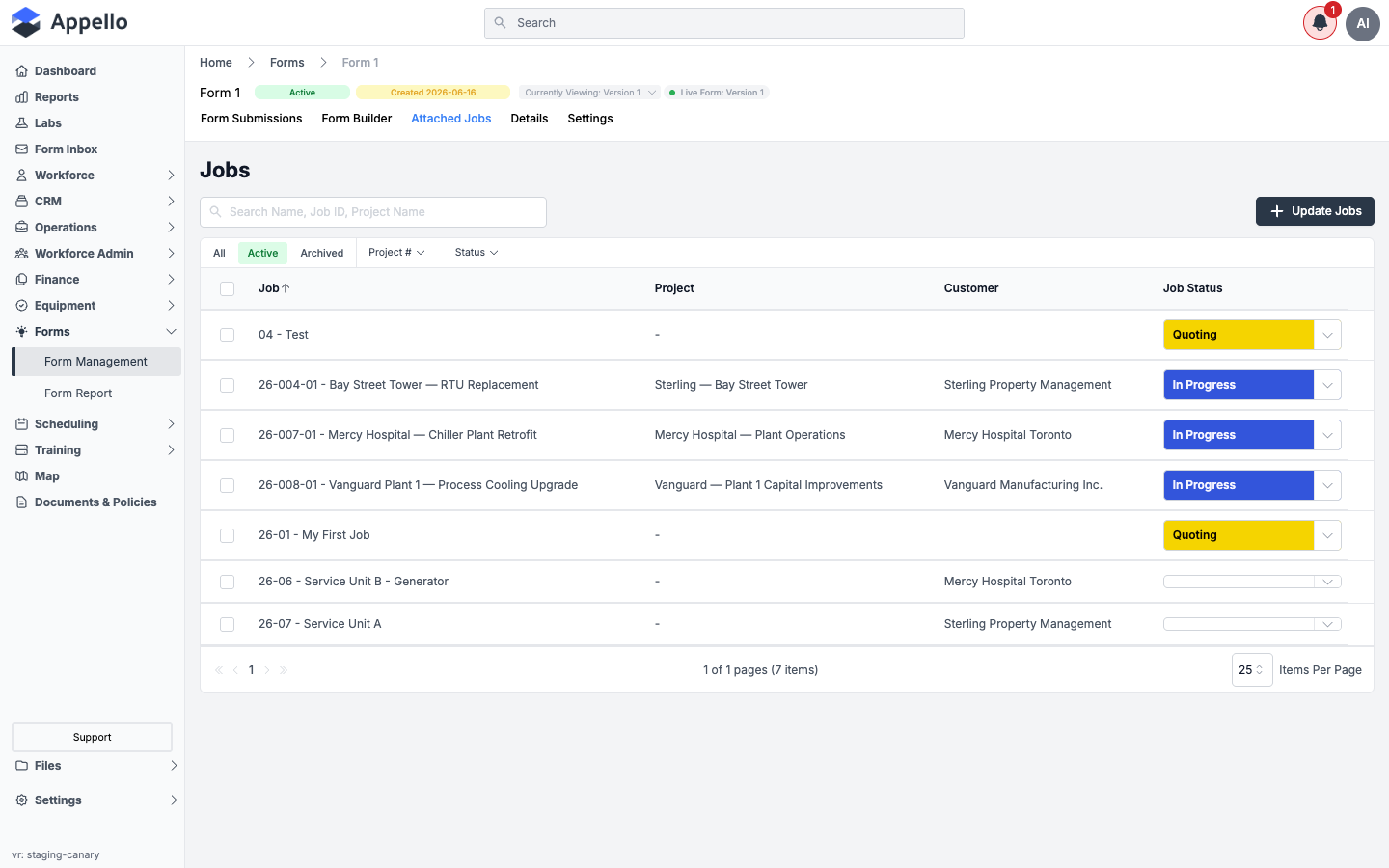Open the Details tab
Screen dimensions: 1389x868
pyautogui.click(x=530, y=119)
